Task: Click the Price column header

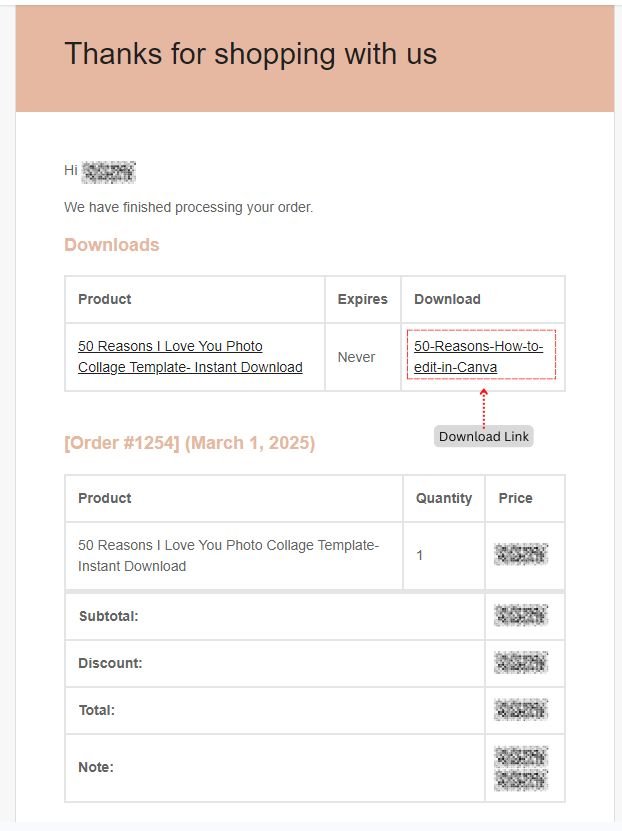Action: click(515, 498)
